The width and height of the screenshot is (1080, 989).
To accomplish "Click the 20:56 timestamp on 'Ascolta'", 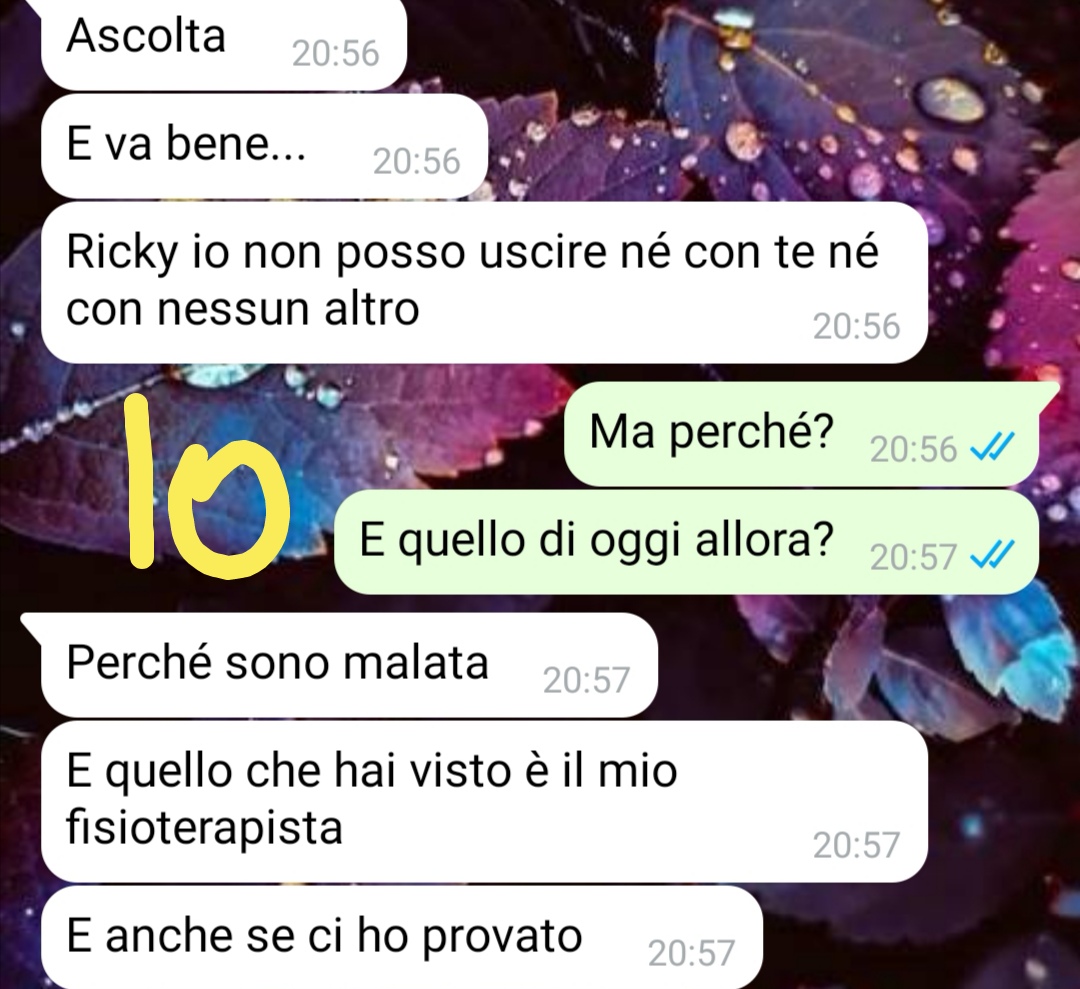I will coord(335,54).
